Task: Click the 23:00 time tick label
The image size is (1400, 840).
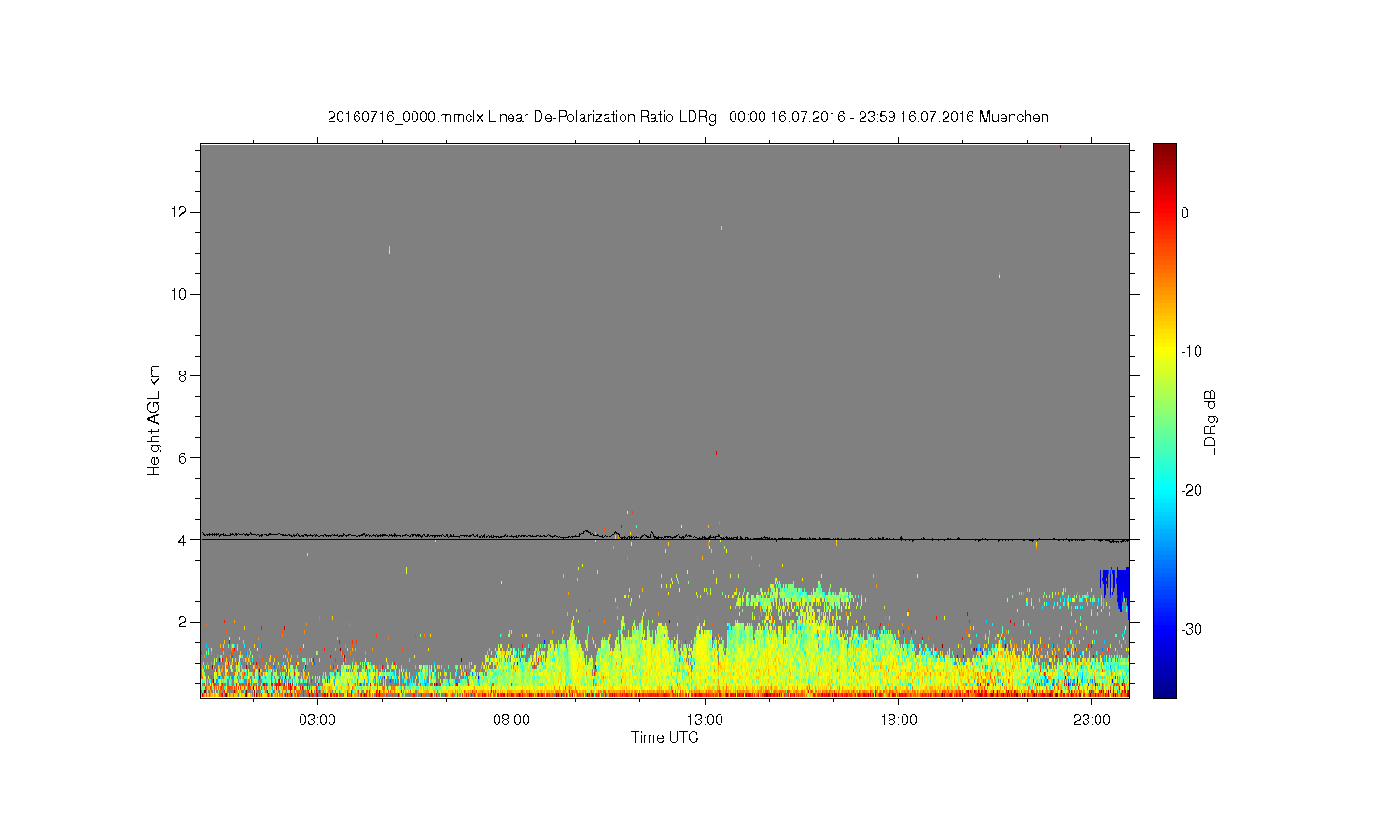Action: pos(1092,721)
